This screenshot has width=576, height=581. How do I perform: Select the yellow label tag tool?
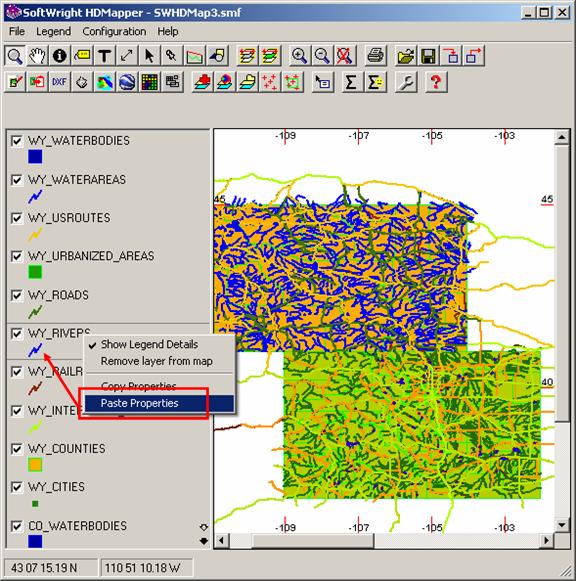(x=82, y=56)
